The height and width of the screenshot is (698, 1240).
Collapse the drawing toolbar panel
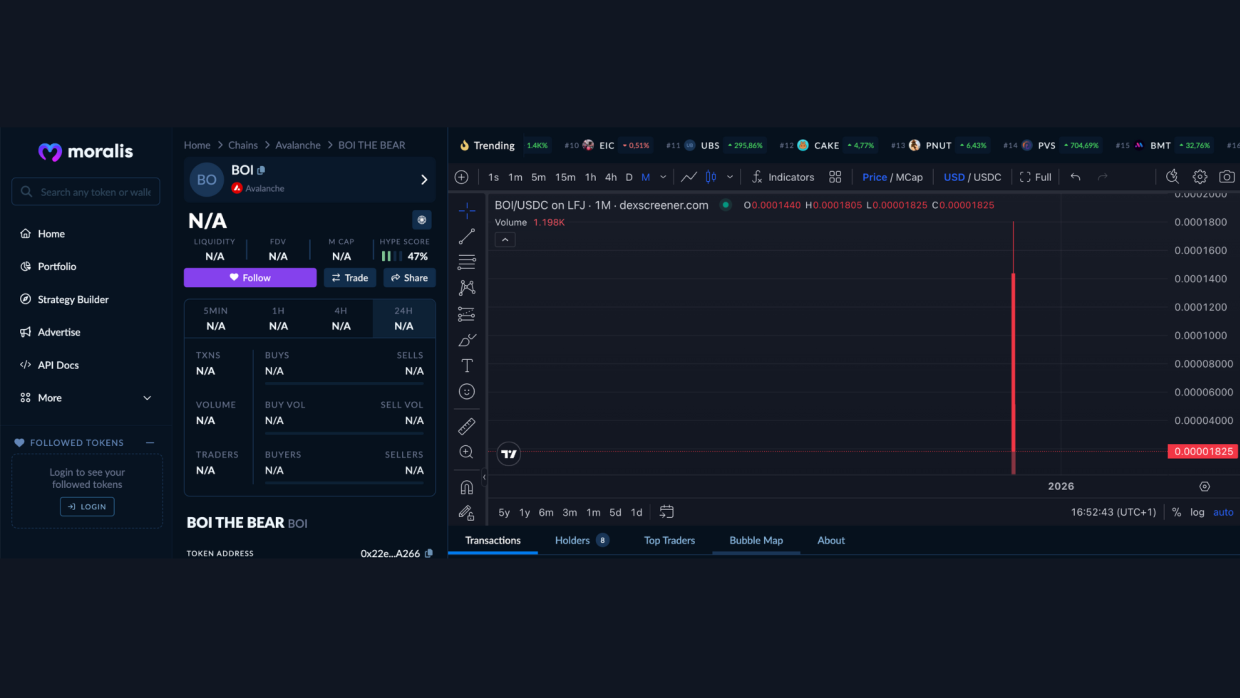point(484,477)
